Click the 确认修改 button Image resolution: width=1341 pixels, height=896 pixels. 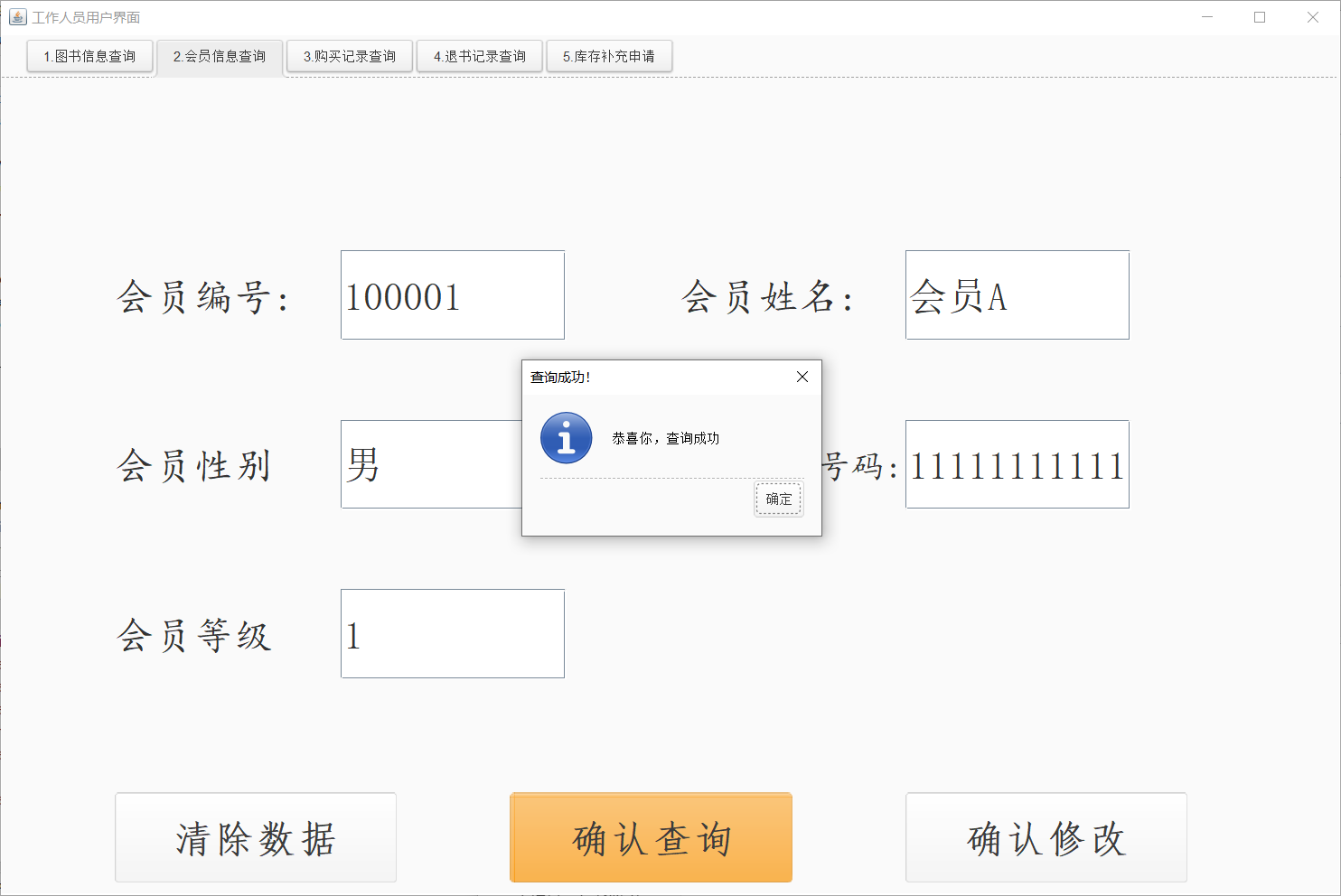click(1046, 837)
